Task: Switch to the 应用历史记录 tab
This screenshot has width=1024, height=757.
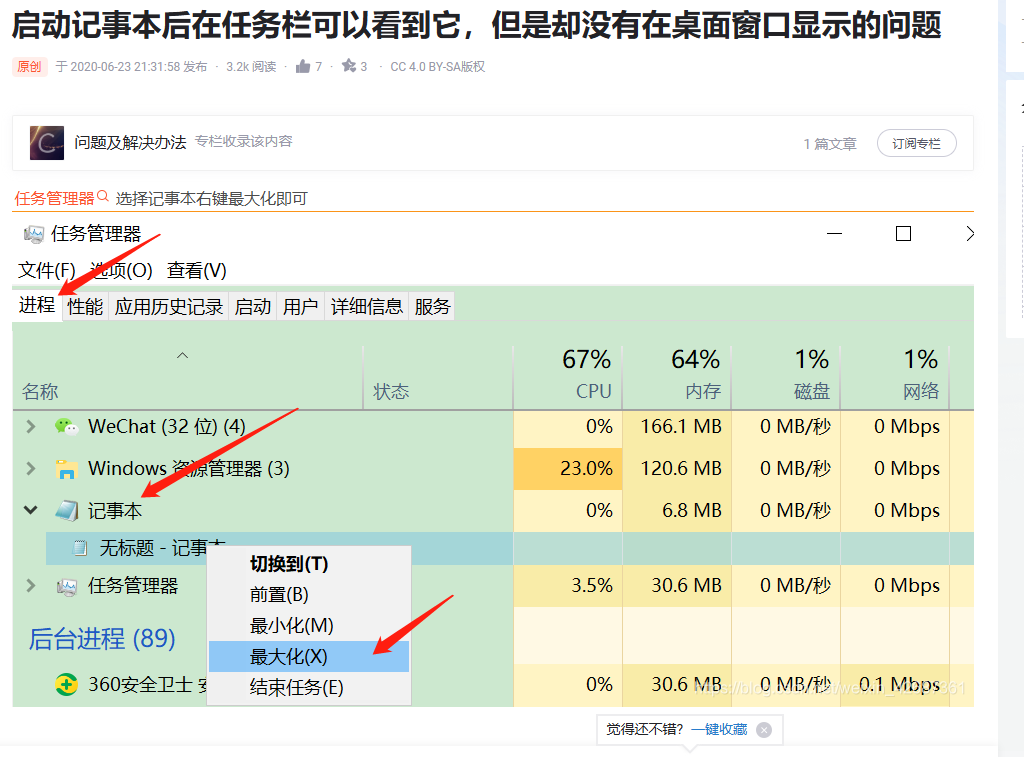Action: click(x=168, y=306)
